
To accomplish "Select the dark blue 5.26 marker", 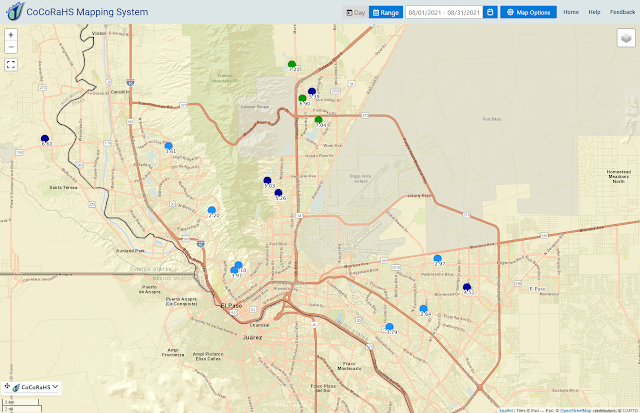I will 278,193.
